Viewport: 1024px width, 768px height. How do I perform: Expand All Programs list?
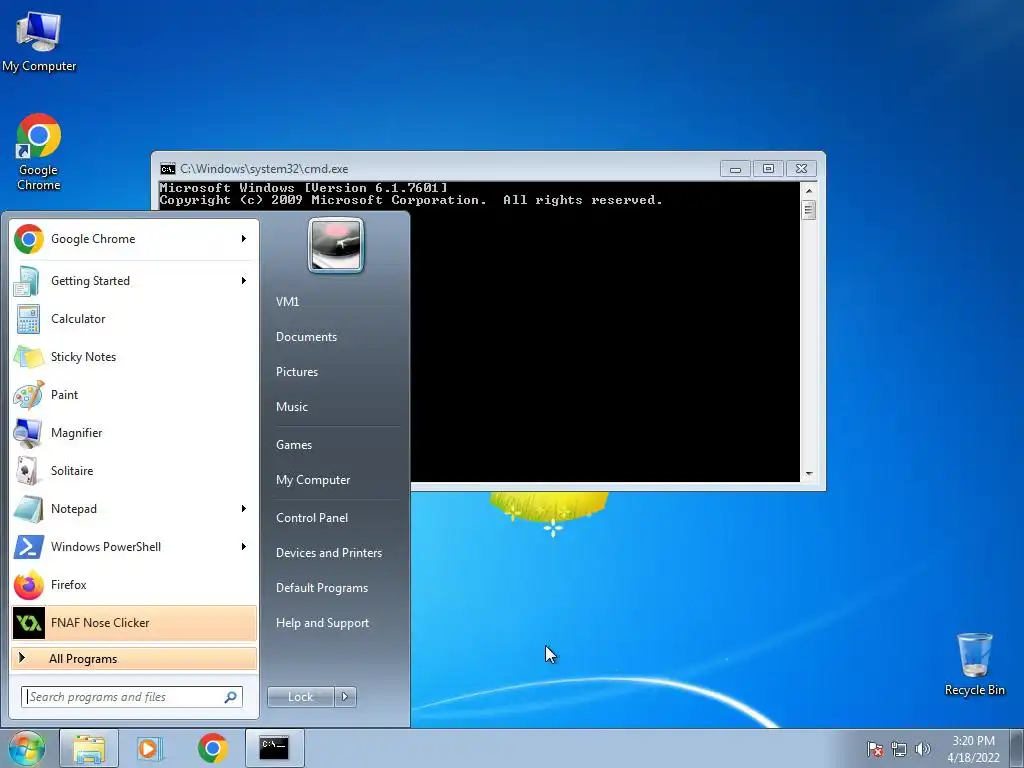[x=134, y=658]
